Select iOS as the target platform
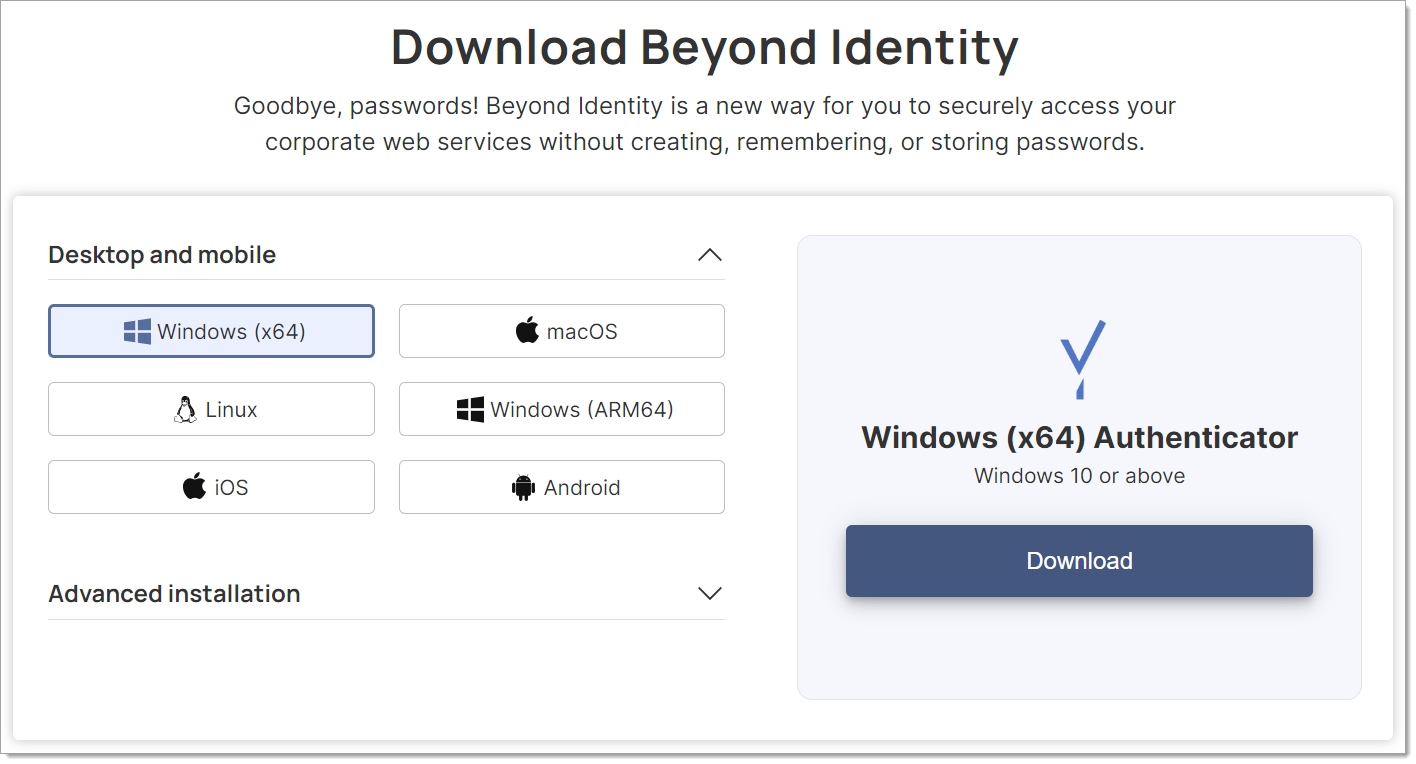 pos(211,487)
